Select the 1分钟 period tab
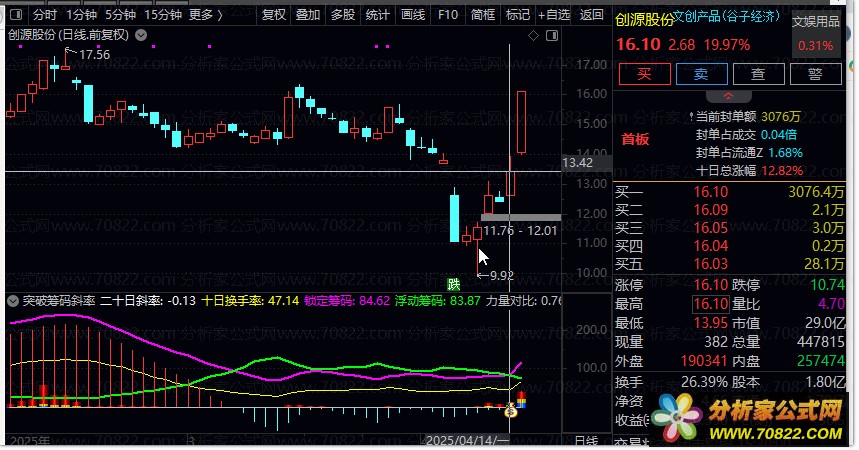The image size is (859, 450). click(81, 15)
